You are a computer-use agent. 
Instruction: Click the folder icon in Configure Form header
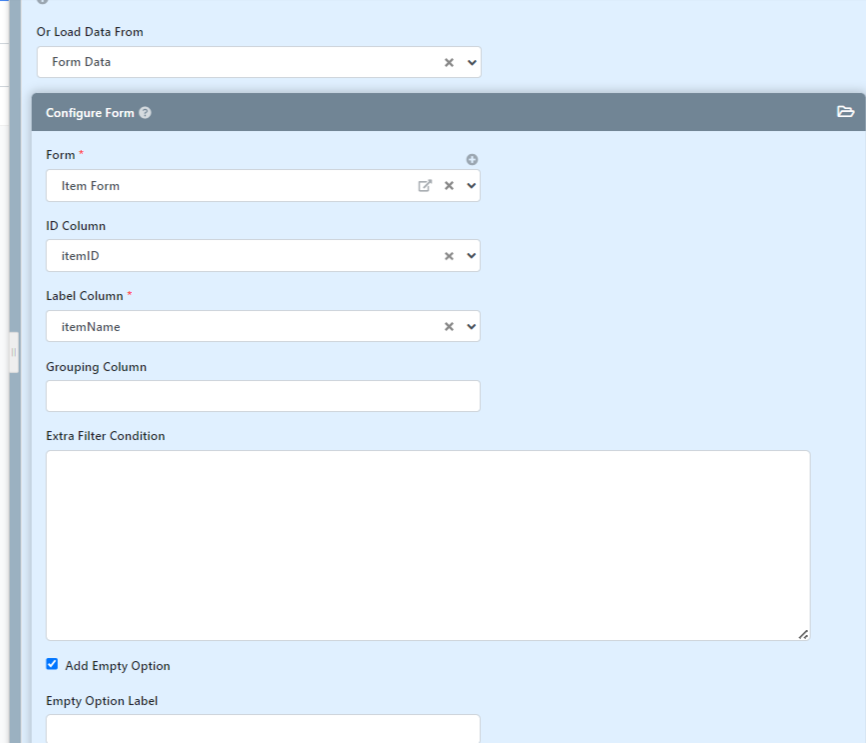click(845, 112)
